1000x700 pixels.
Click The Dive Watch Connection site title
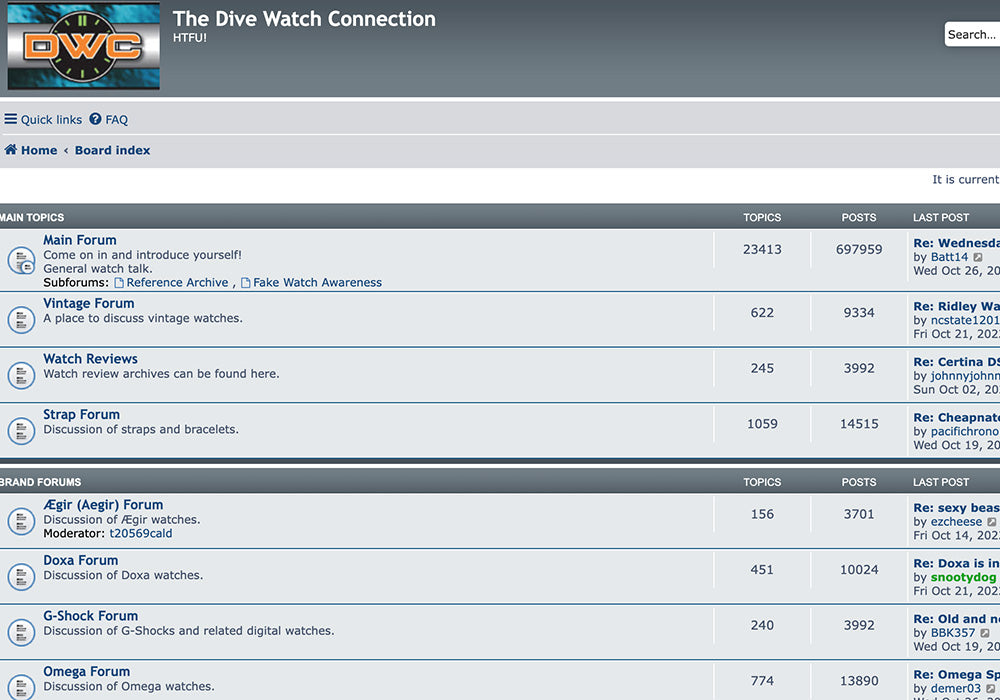click(304, 18)
